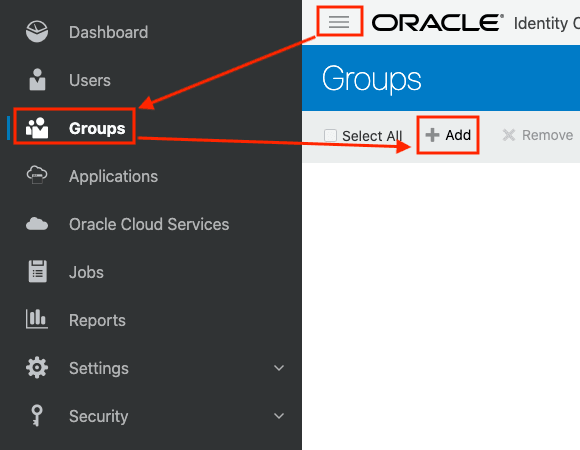Image resolution: width=580 pixels, height=450 pixels.
Task: Click the Add button
Action: point(448,135)
